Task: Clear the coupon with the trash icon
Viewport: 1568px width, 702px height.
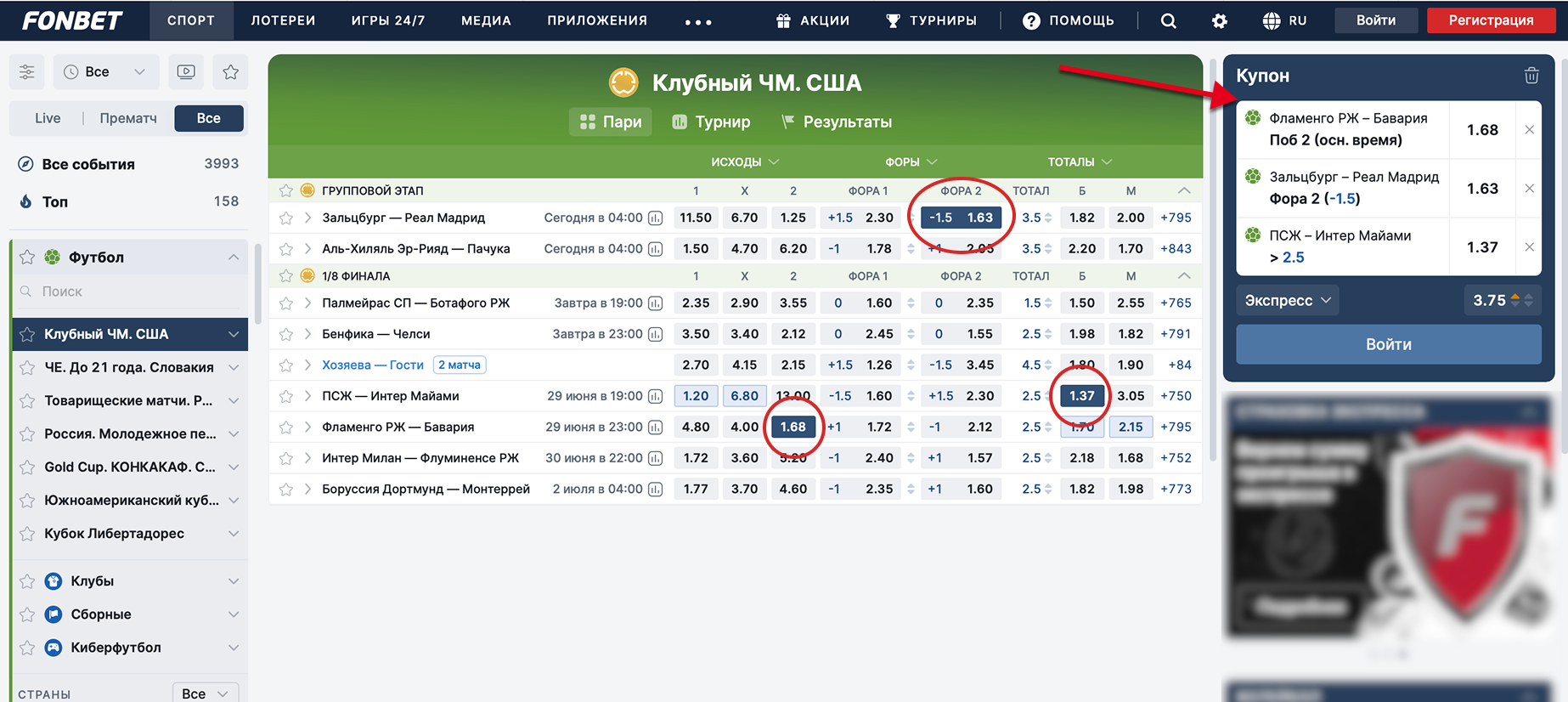Action: [1531, 76]
